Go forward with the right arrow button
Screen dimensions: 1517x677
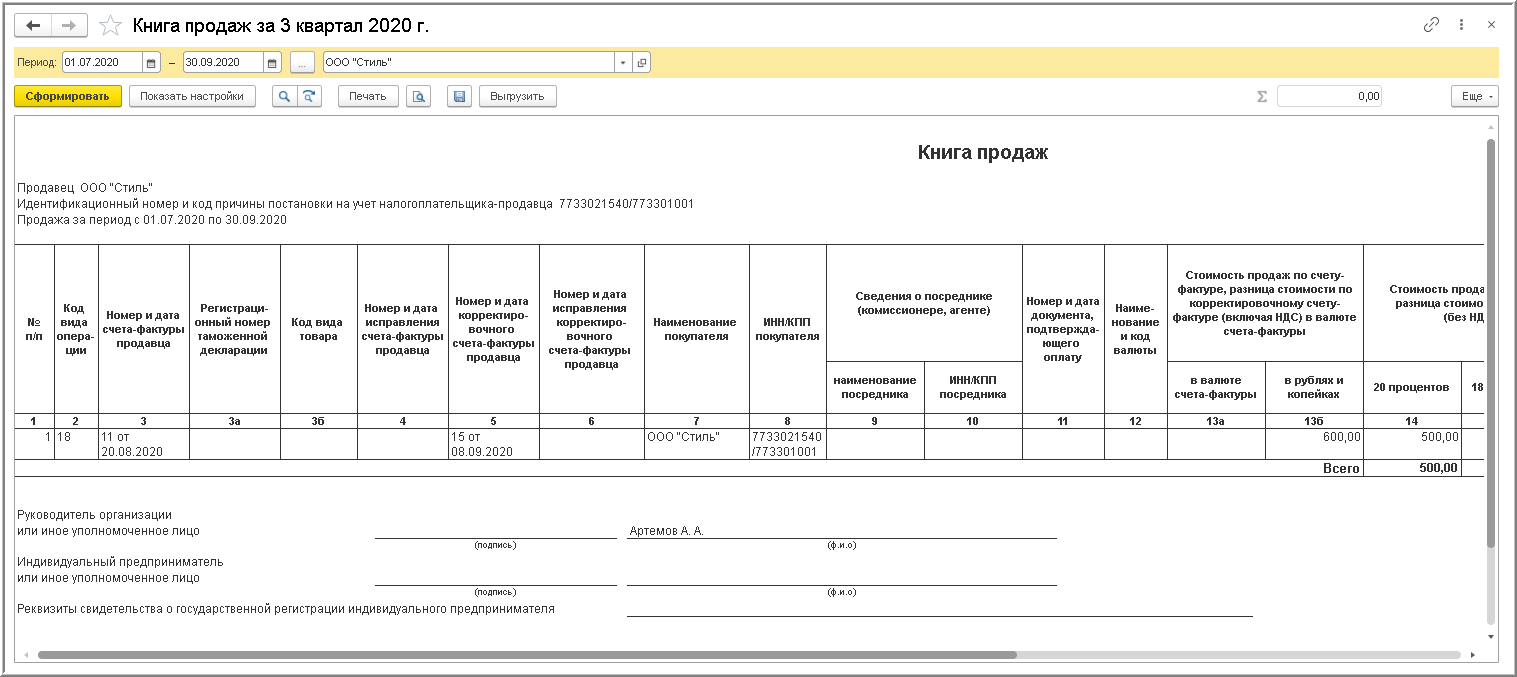pos(69,26)
